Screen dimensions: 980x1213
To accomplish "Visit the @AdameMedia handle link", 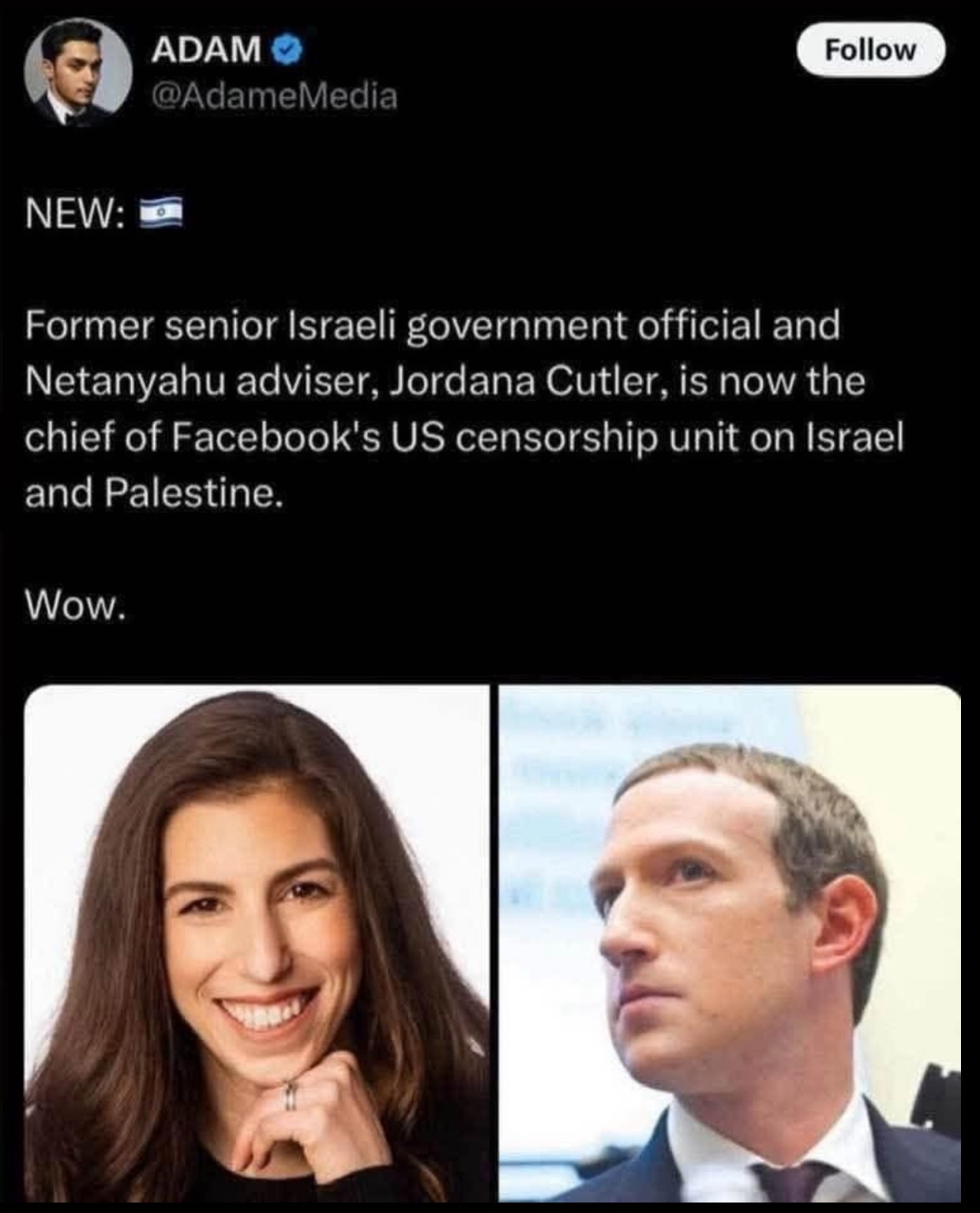I will [274, 96].
